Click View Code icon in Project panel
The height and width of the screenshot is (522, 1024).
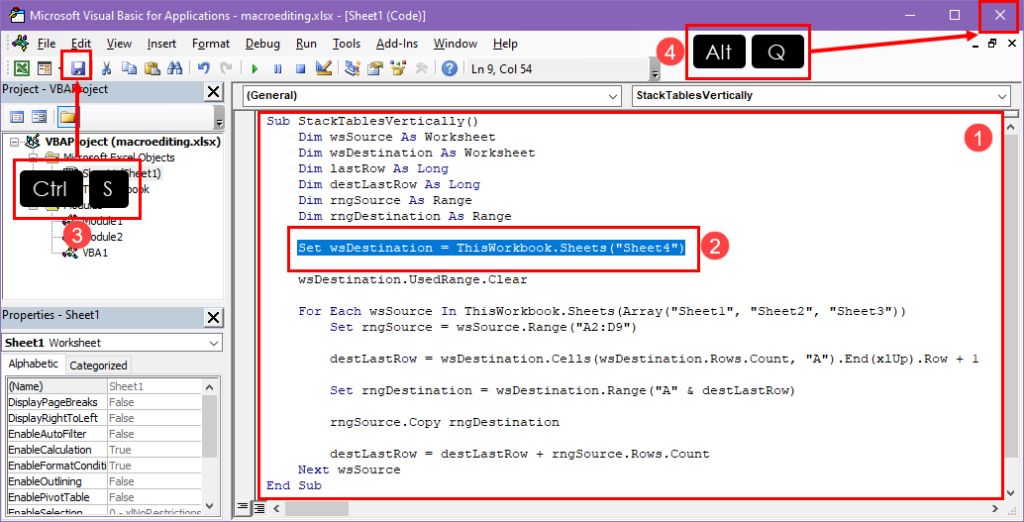[17, 117]
